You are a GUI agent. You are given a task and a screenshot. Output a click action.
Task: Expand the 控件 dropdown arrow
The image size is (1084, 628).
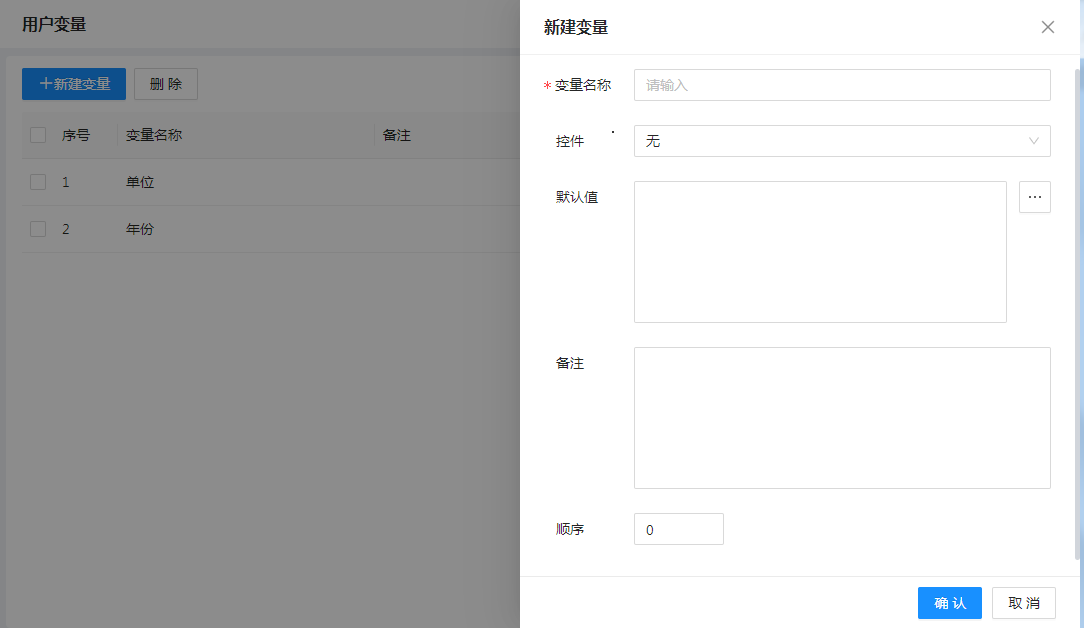coord(1034,141)
